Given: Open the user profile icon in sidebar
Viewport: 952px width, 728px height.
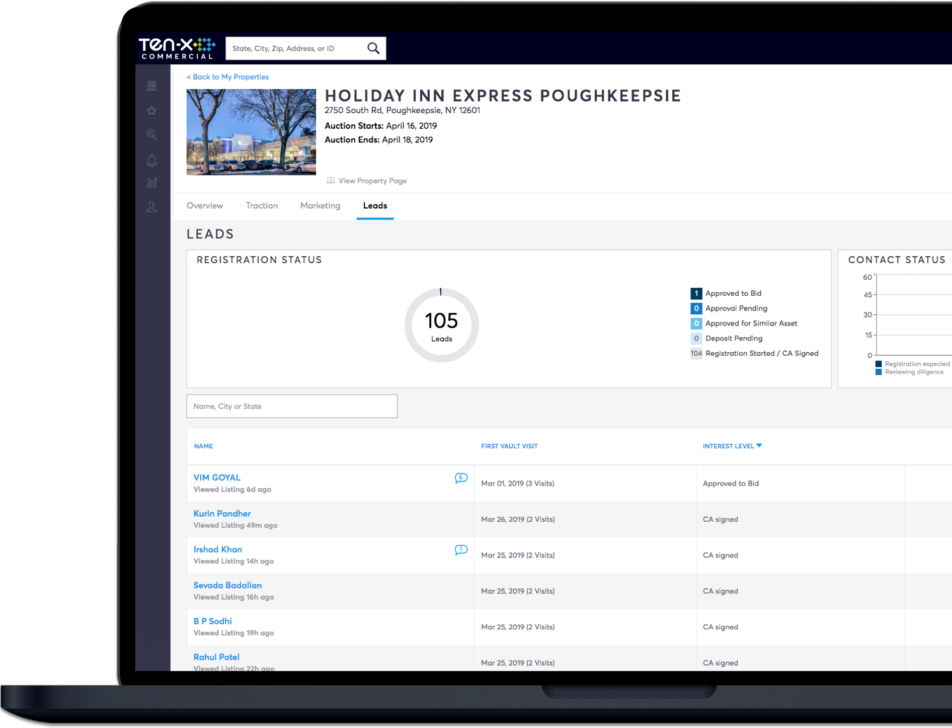Looking at the screenshot, I should coord(152,207).
